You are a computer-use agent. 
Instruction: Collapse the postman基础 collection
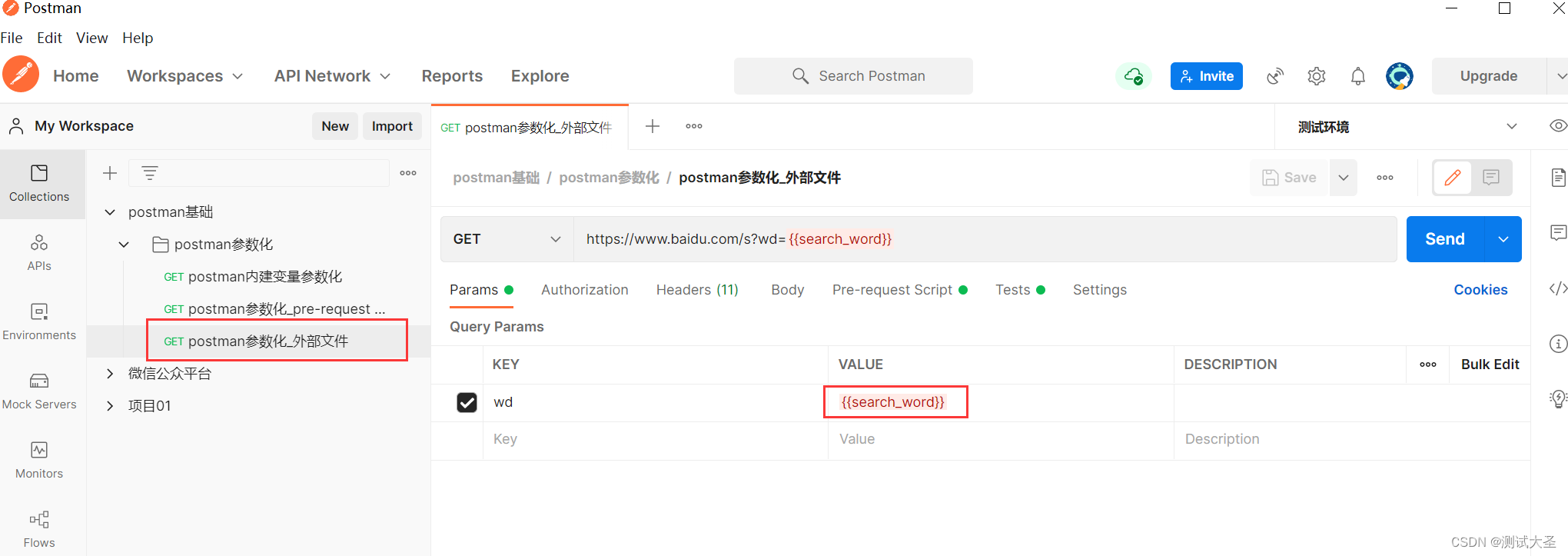pos(110,211)
